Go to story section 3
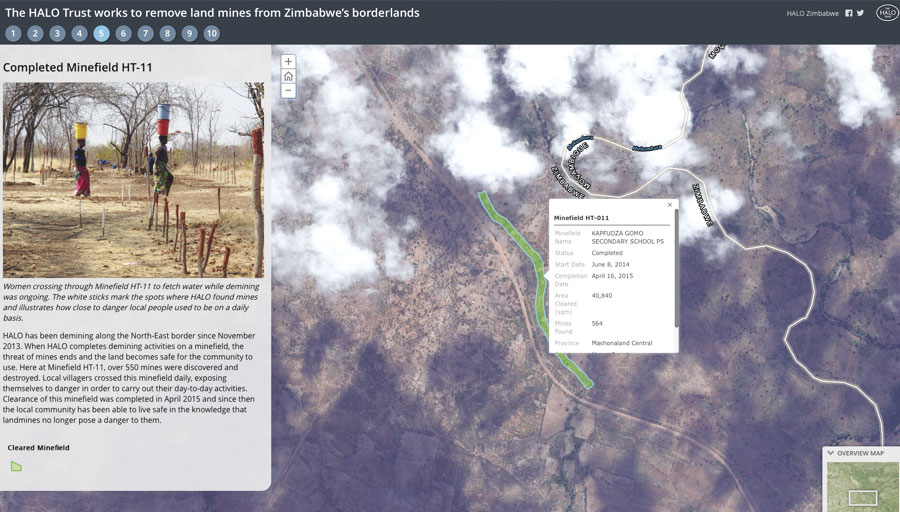The width and height of the screenshot is (900, 512). (57, 33)
